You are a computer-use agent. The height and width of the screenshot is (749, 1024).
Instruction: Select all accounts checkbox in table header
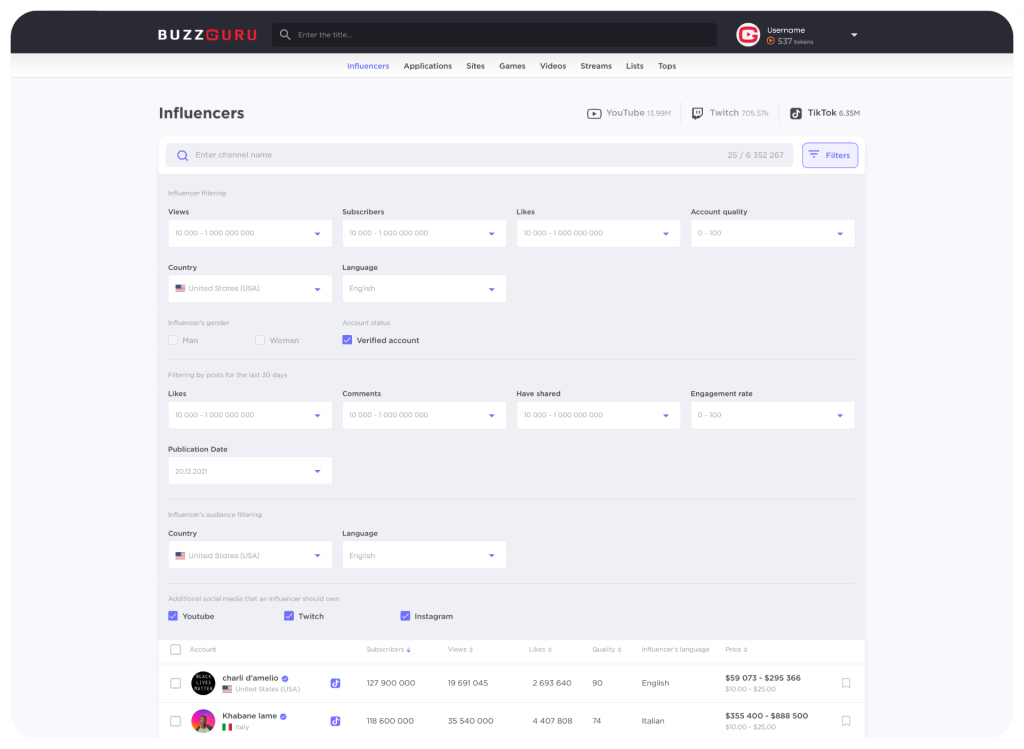pos(175,650)
